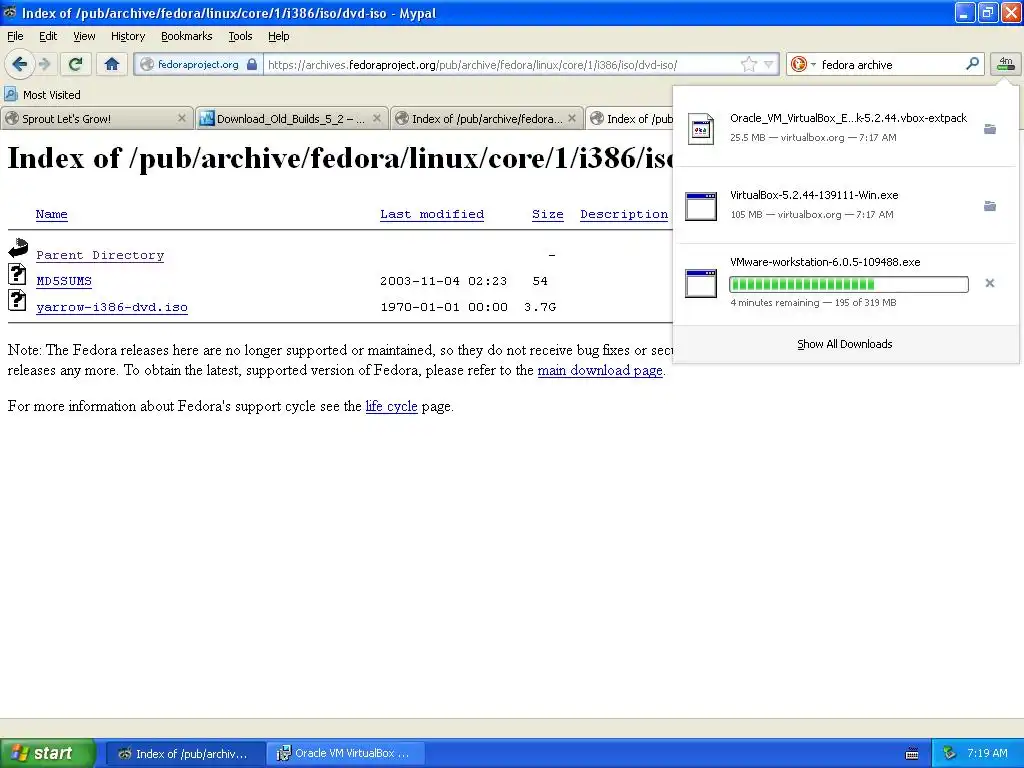Open the Help menu
The height and width of the screenshot is (768, 1024).
coord(278,36)
